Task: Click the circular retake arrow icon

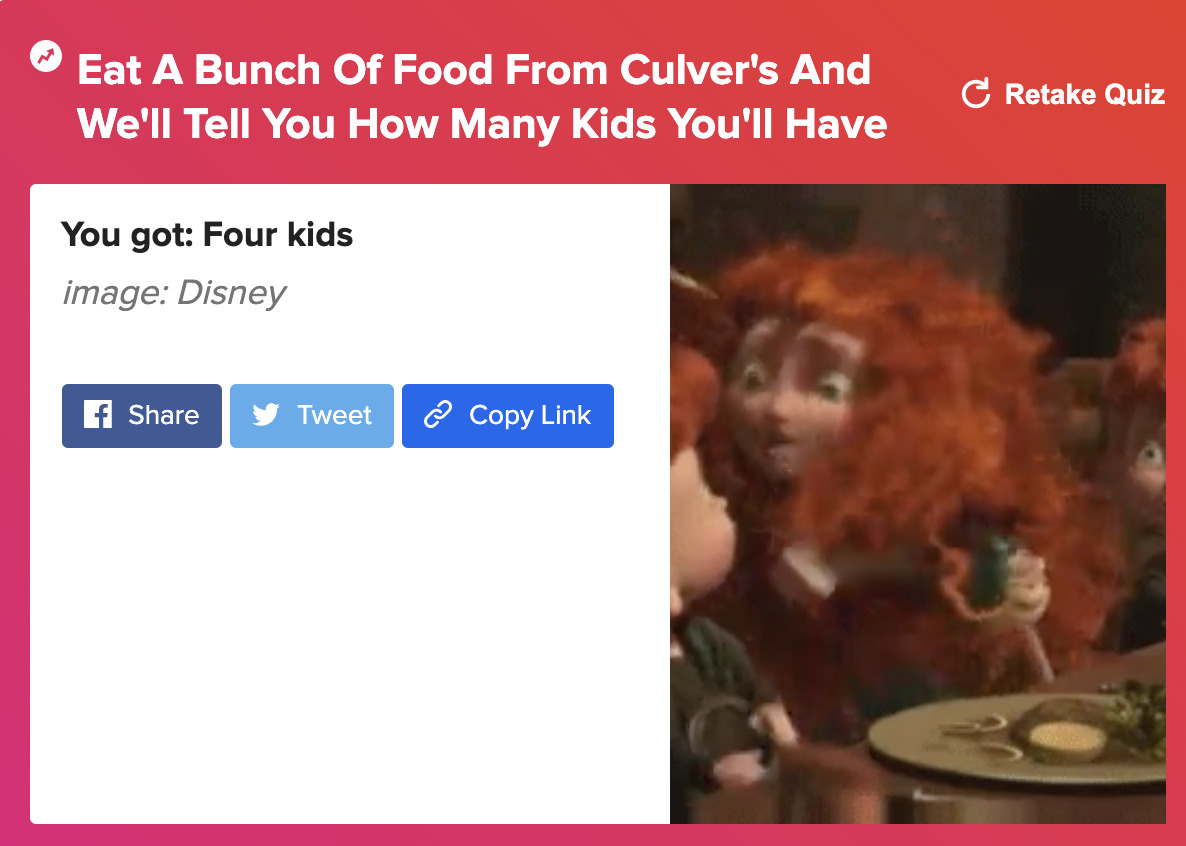Action: click(976, 93)
